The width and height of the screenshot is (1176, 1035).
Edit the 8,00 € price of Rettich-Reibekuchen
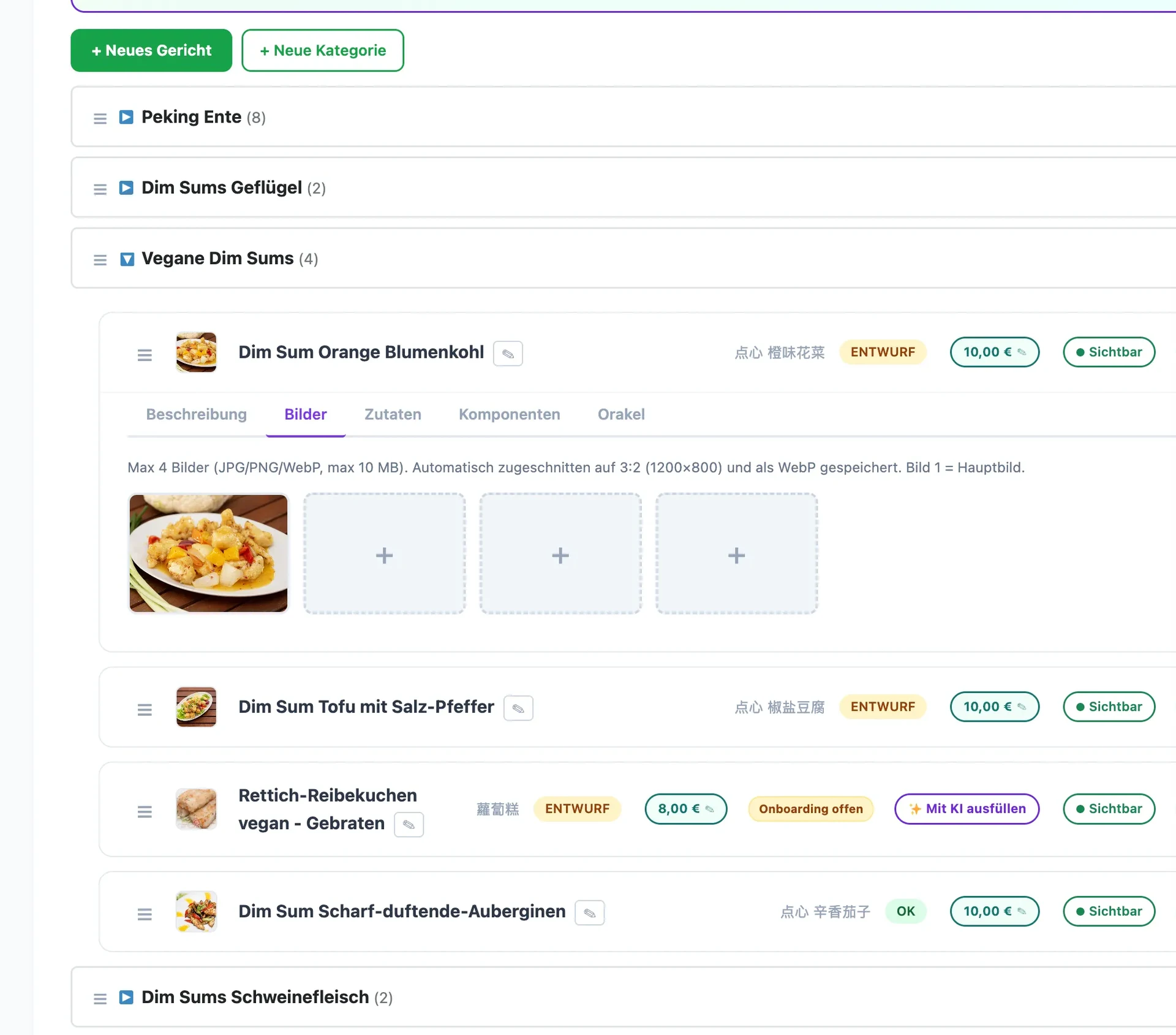(685, 809)
